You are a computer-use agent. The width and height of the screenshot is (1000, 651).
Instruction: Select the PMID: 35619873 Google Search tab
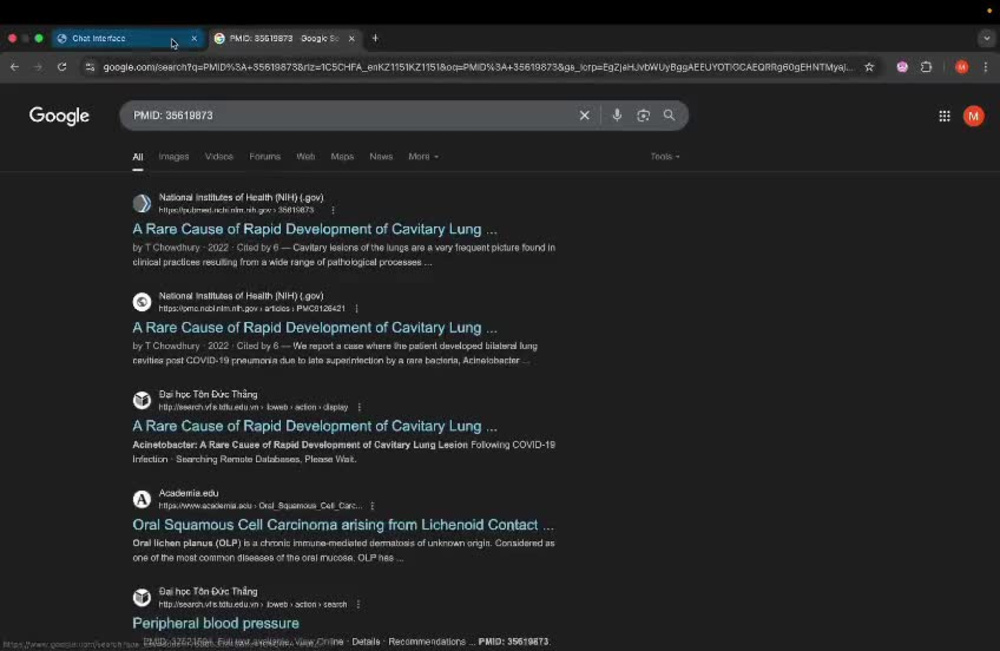[284, 38]
